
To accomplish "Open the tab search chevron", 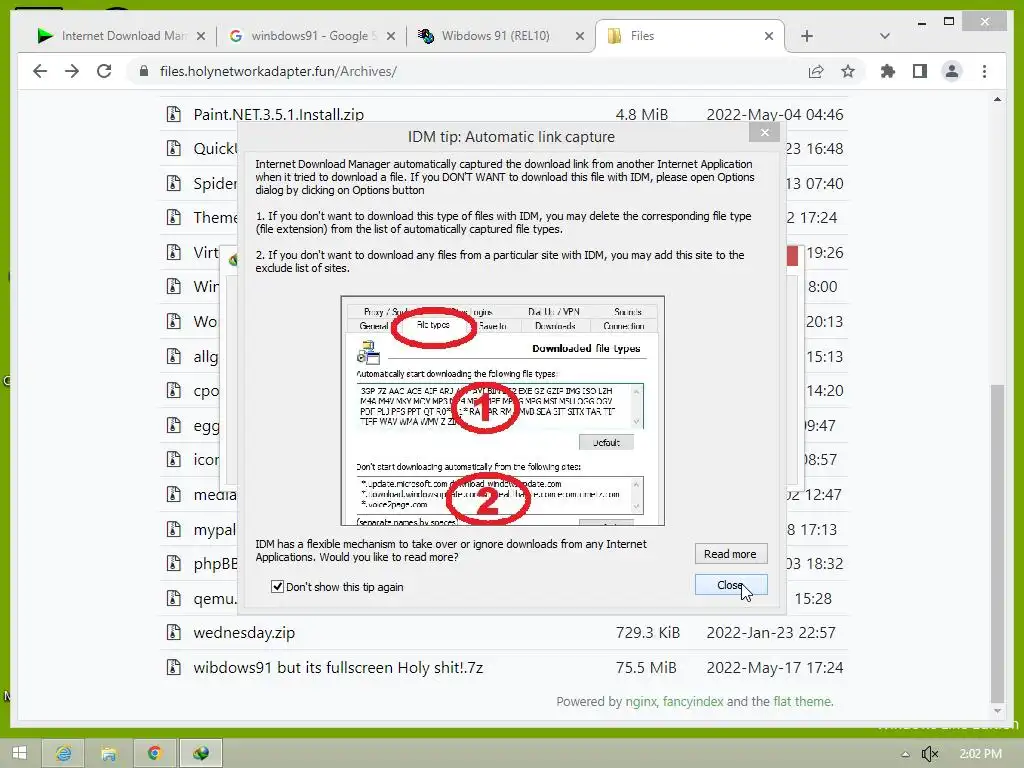I will (x=884, y=36).
